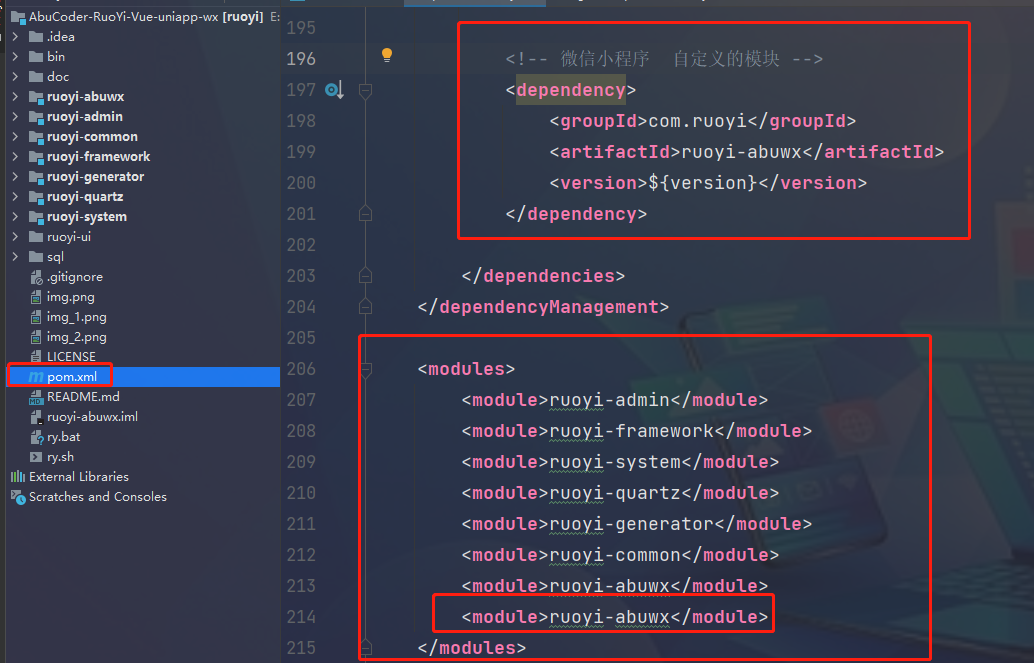Click ruoyi-abuwx module entry on line 214
The height and width of the screenshot is (663, 1034).
tap(615, 617)
